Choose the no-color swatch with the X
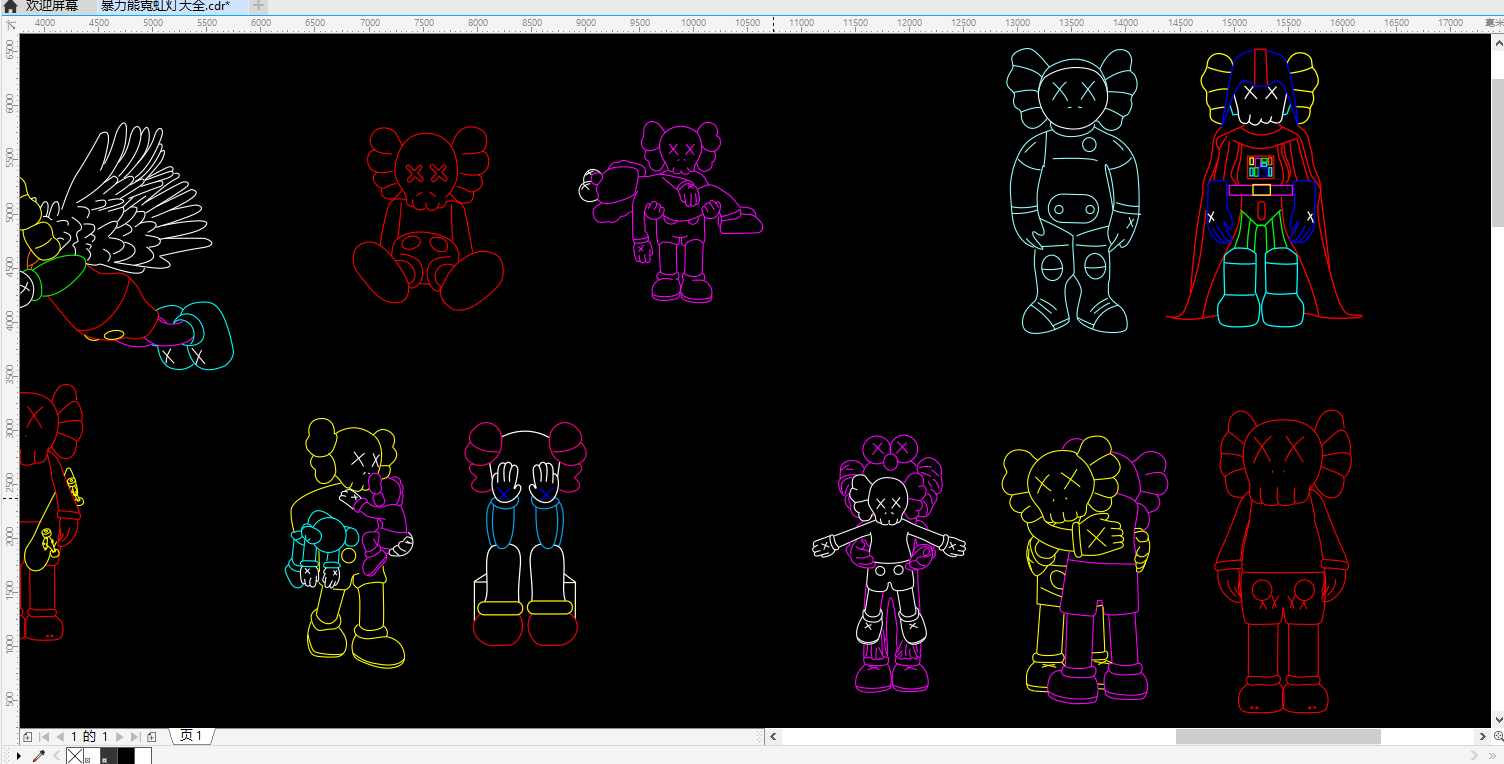1504x764 pixels. (x=75, y=756)
